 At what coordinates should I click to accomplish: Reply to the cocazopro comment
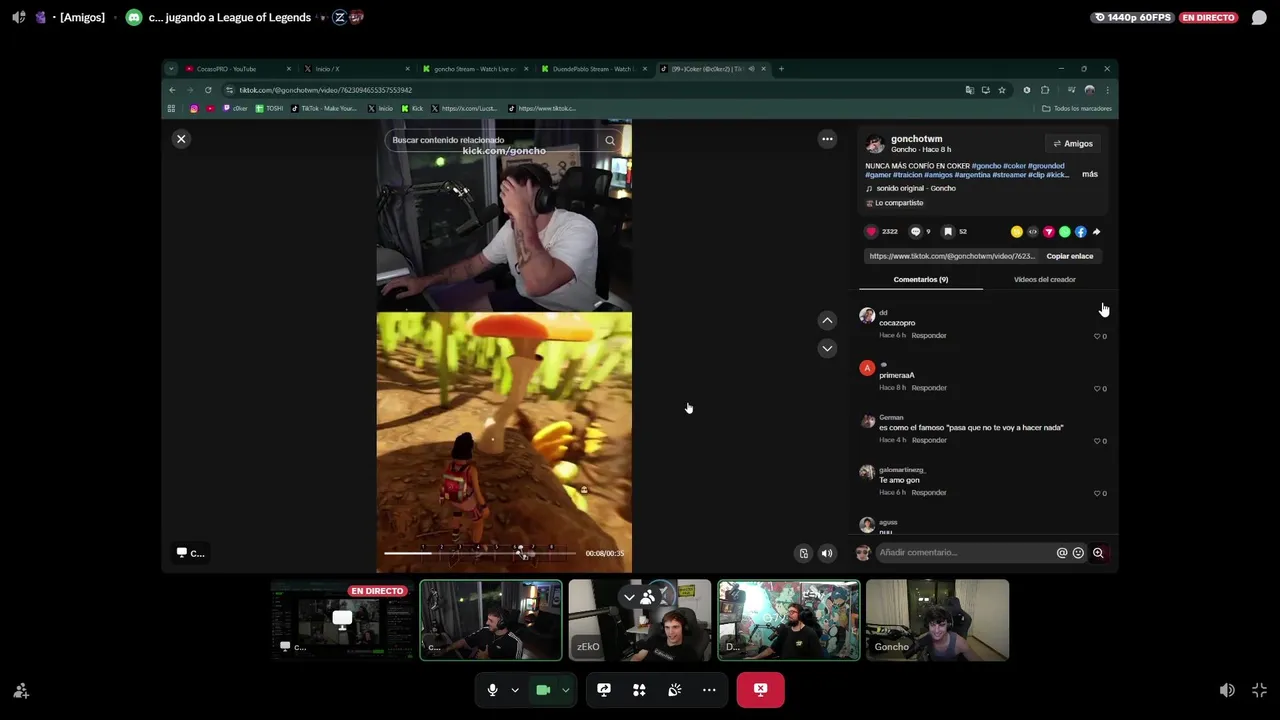click(929, 336)
